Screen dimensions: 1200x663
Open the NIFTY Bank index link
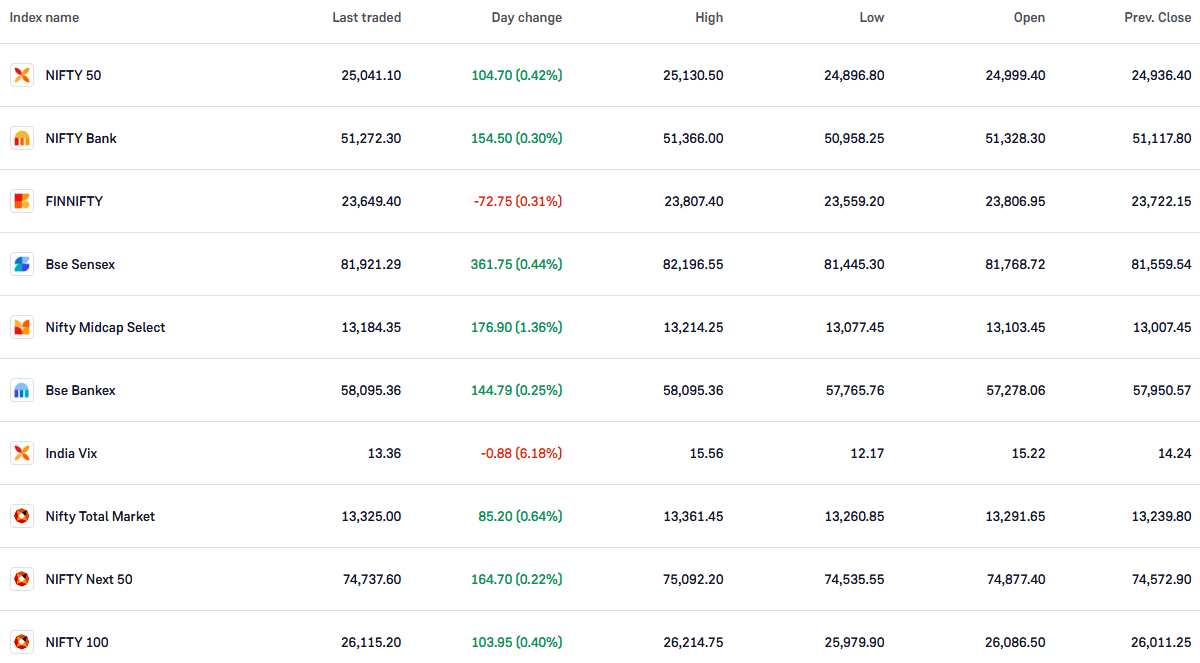pyautogui.click(x=81, y=138)
